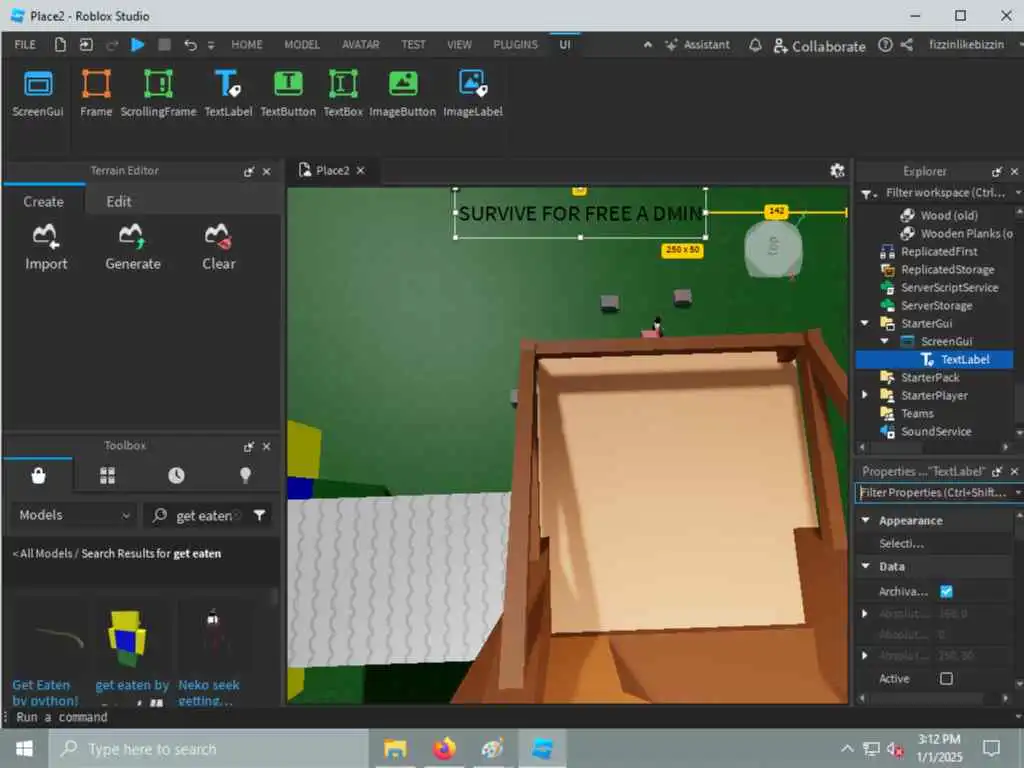Image resolution: width=1024 pixels, height=768 pixels.
Task: Click the Stop playtest button
Action: pos(165,44)
